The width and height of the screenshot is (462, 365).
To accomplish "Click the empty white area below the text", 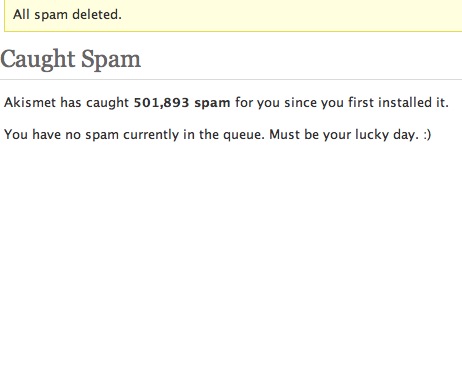I will point(231,253).
